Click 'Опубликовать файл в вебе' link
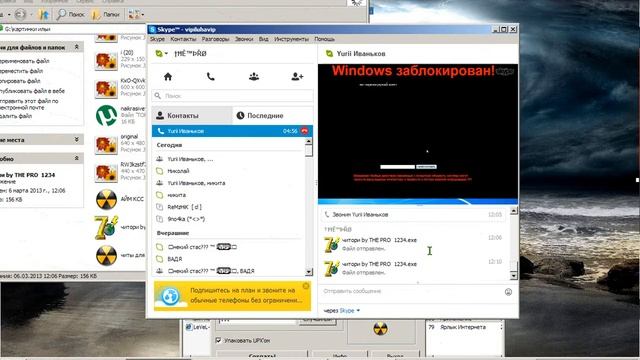This screenshot has width=640, height=360. coord(32,91)
